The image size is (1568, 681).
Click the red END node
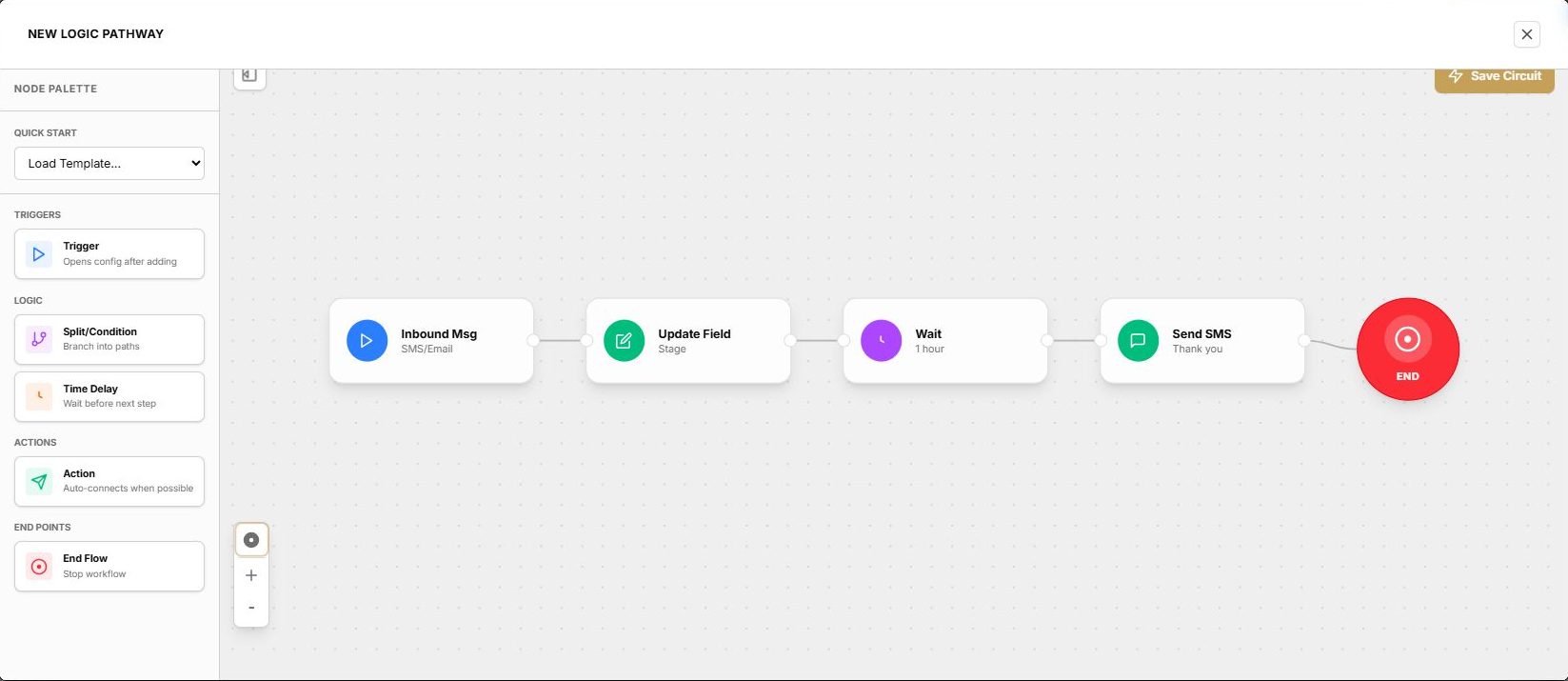(1407, 349)
